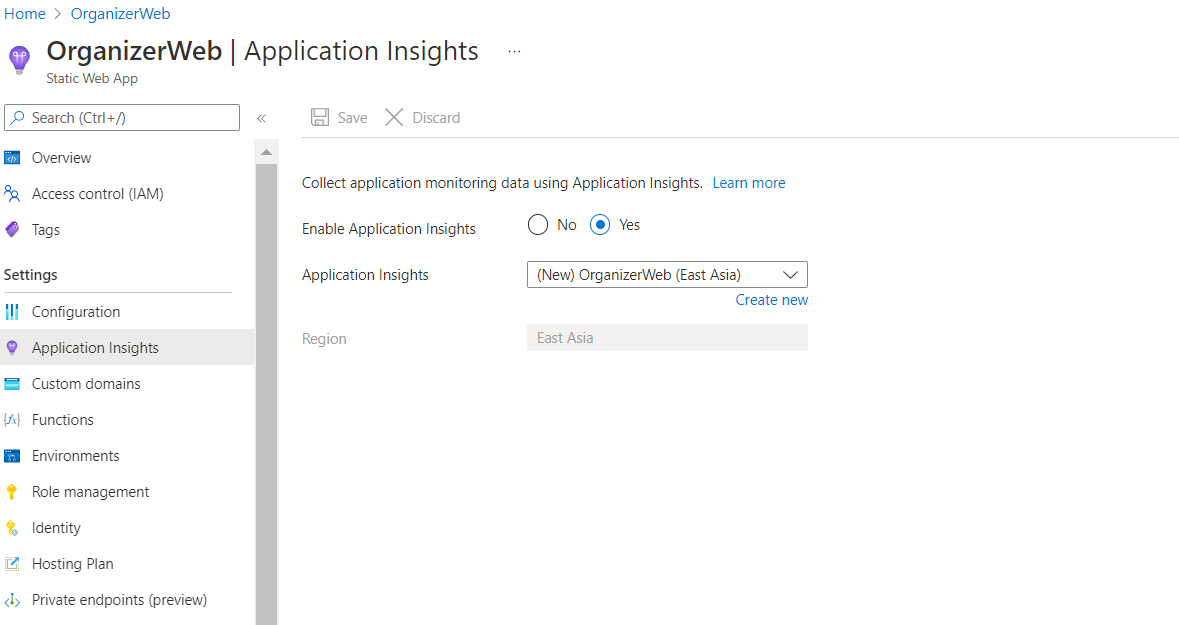Viewport: 1179px width, 625px height.
Task: Click the search magnifier icon
Action: [17, 117]
